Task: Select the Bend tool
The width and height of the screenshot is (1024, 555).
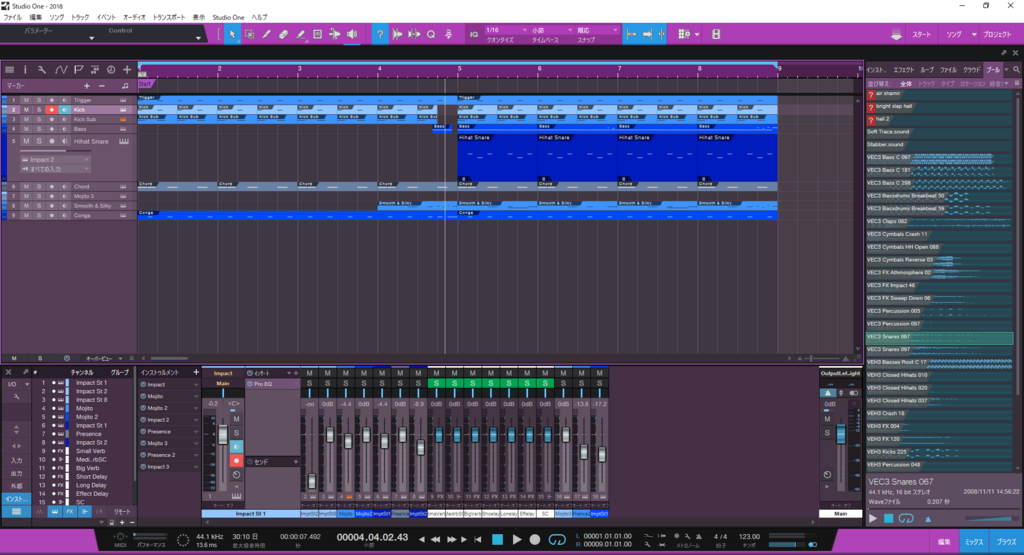Action: coord(334,35)
